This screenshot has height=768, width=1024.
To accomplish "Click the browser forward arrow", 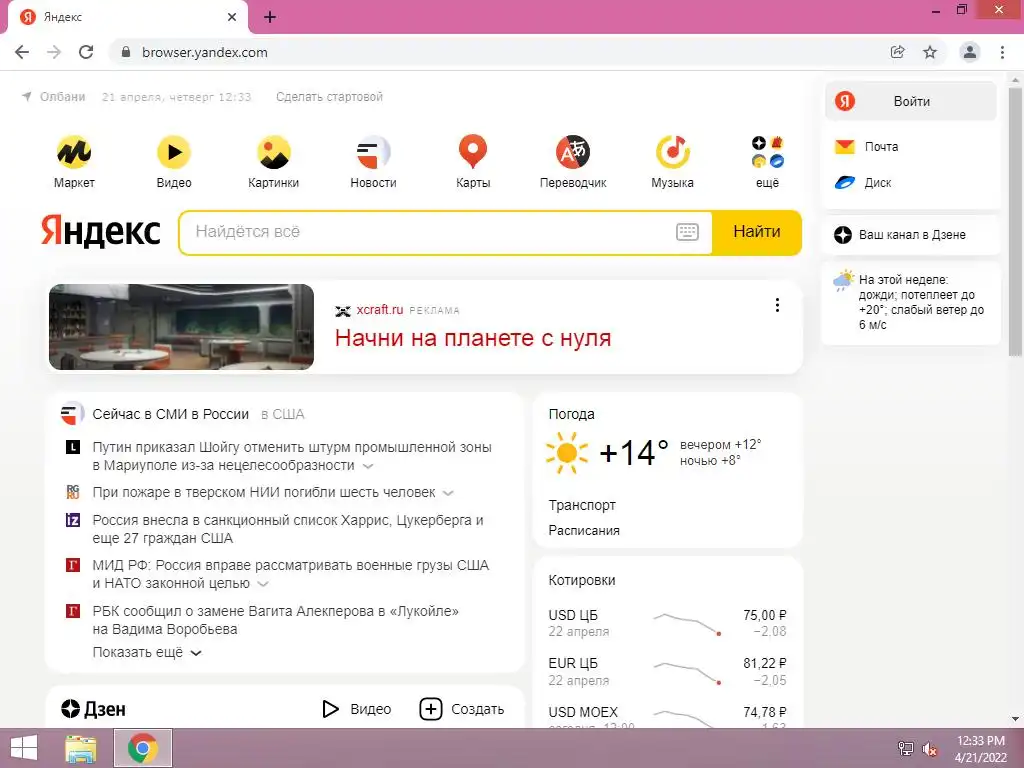I will pyautogui.click(x=54, y=52).
